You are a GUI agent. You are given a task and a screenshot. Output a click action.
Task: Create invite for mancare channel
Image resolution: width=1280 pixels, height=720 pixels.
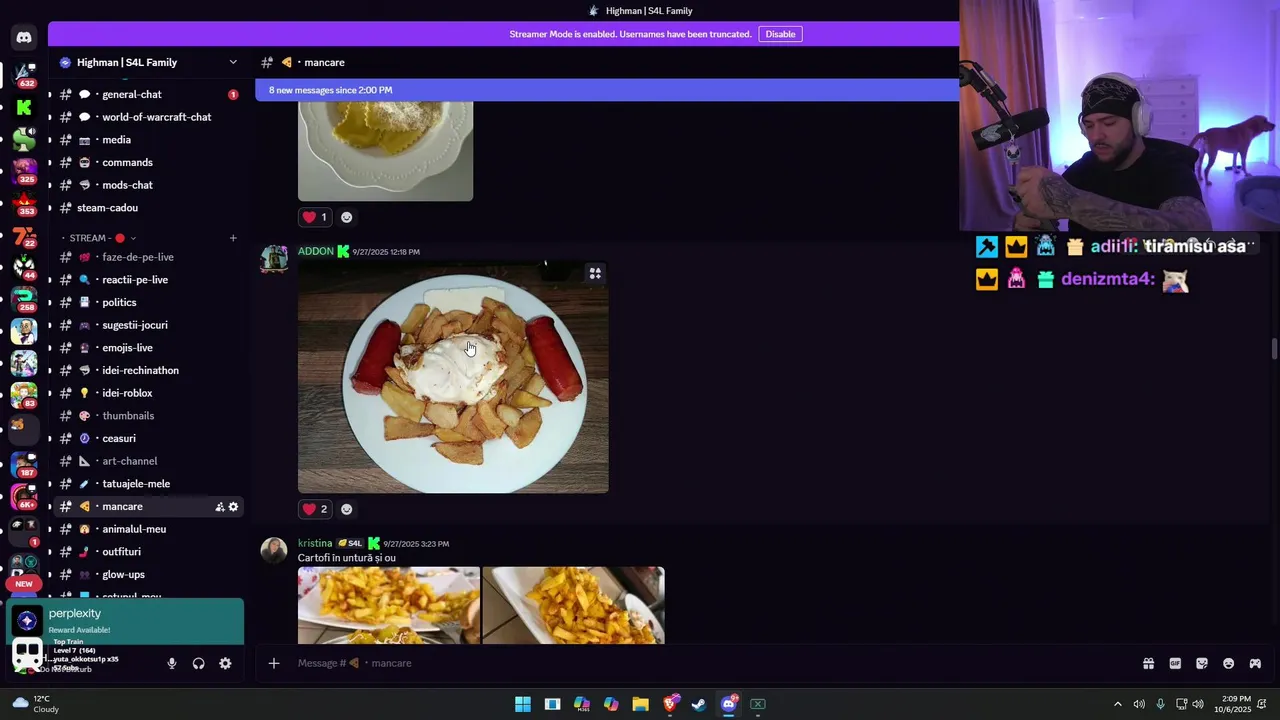[219, 507]
